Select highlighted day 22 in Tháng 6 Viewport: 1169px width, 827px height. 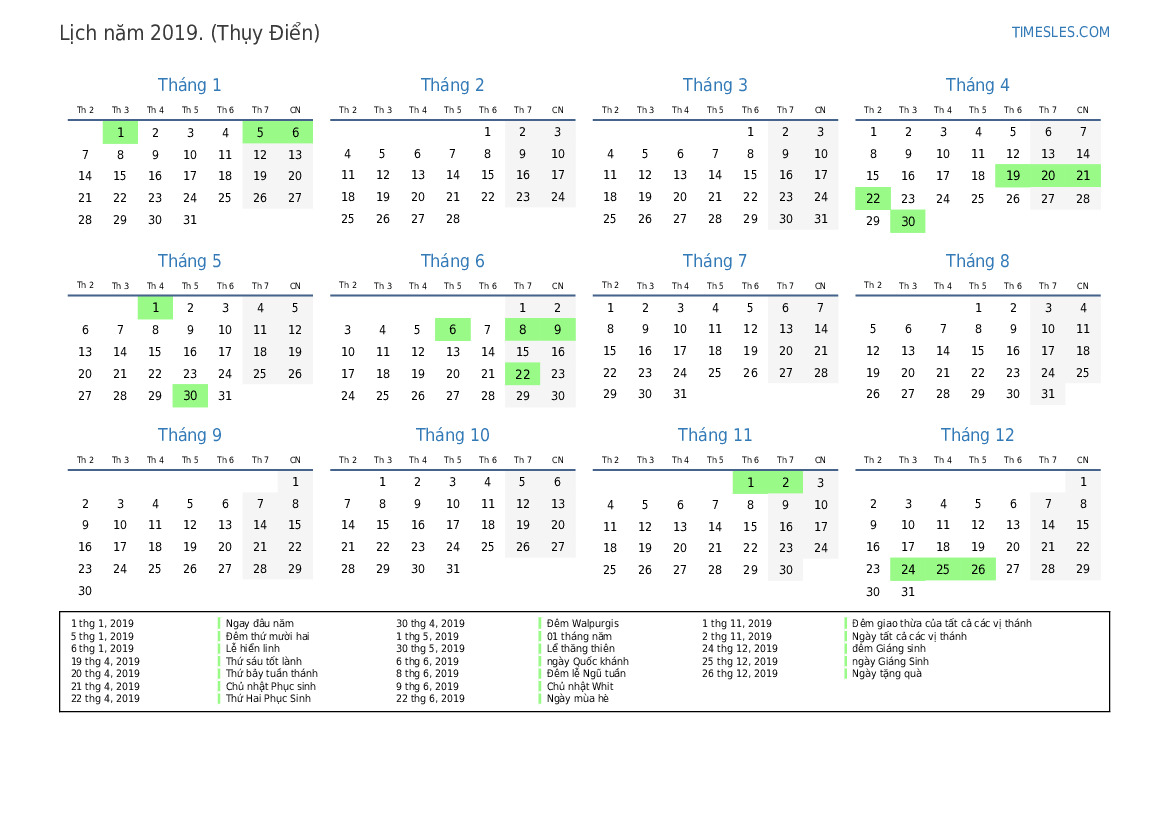[x=522, y=374]
